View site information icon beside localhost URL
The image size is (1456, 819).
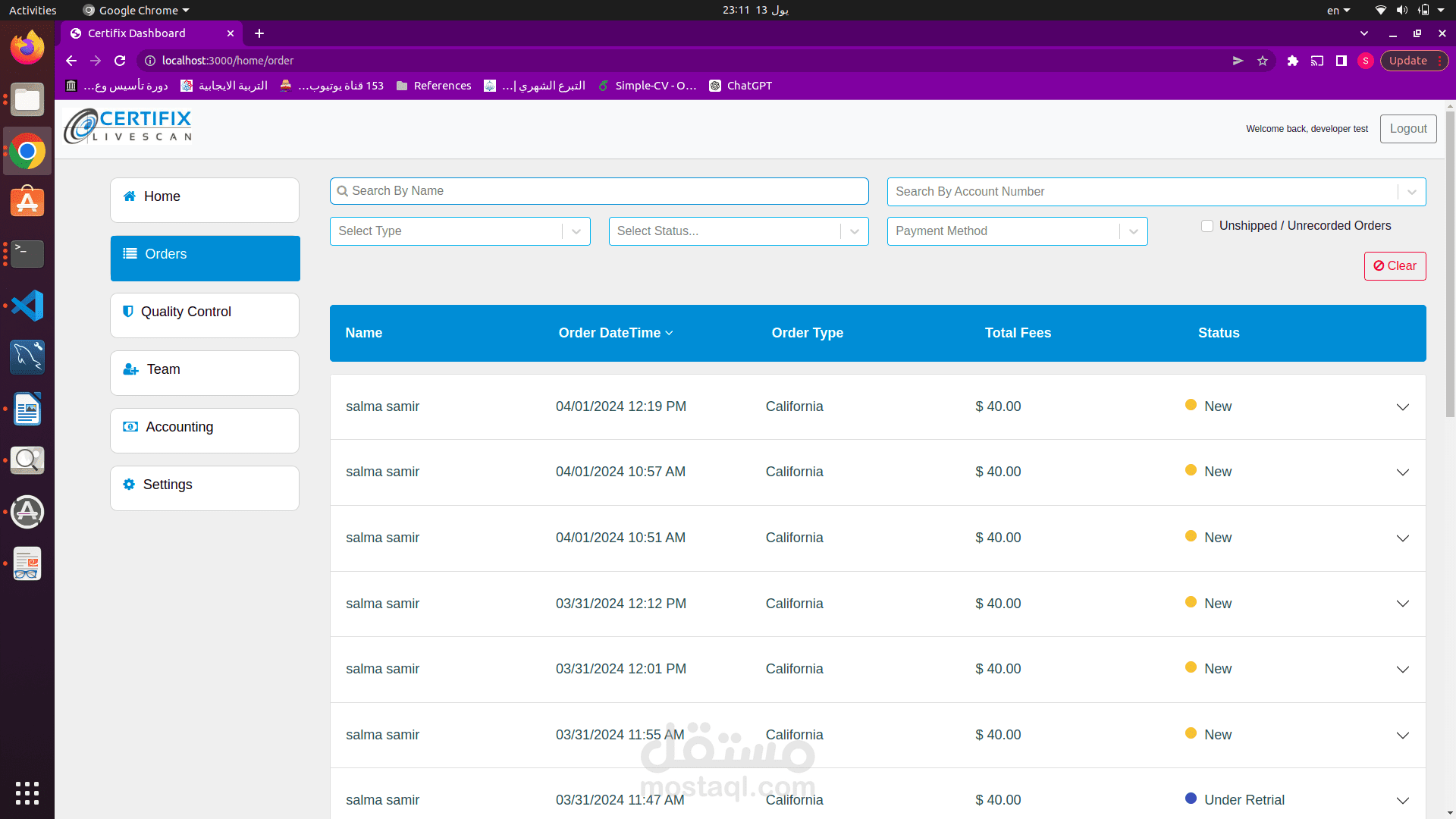point(150,61)
